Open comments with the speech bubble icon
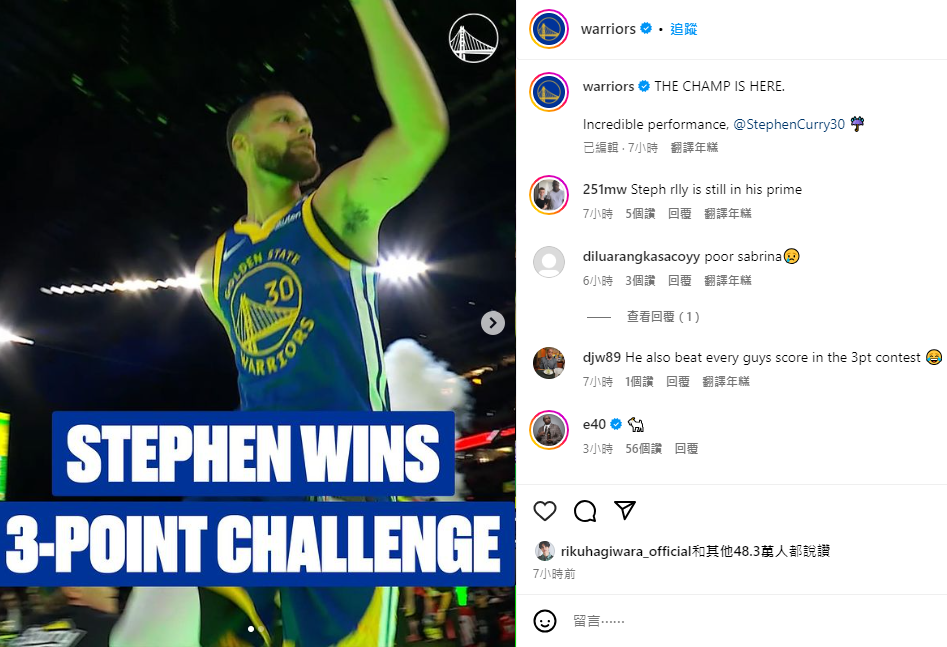The height and width of the screenshot is (647, 947). (x=585, y=511)
